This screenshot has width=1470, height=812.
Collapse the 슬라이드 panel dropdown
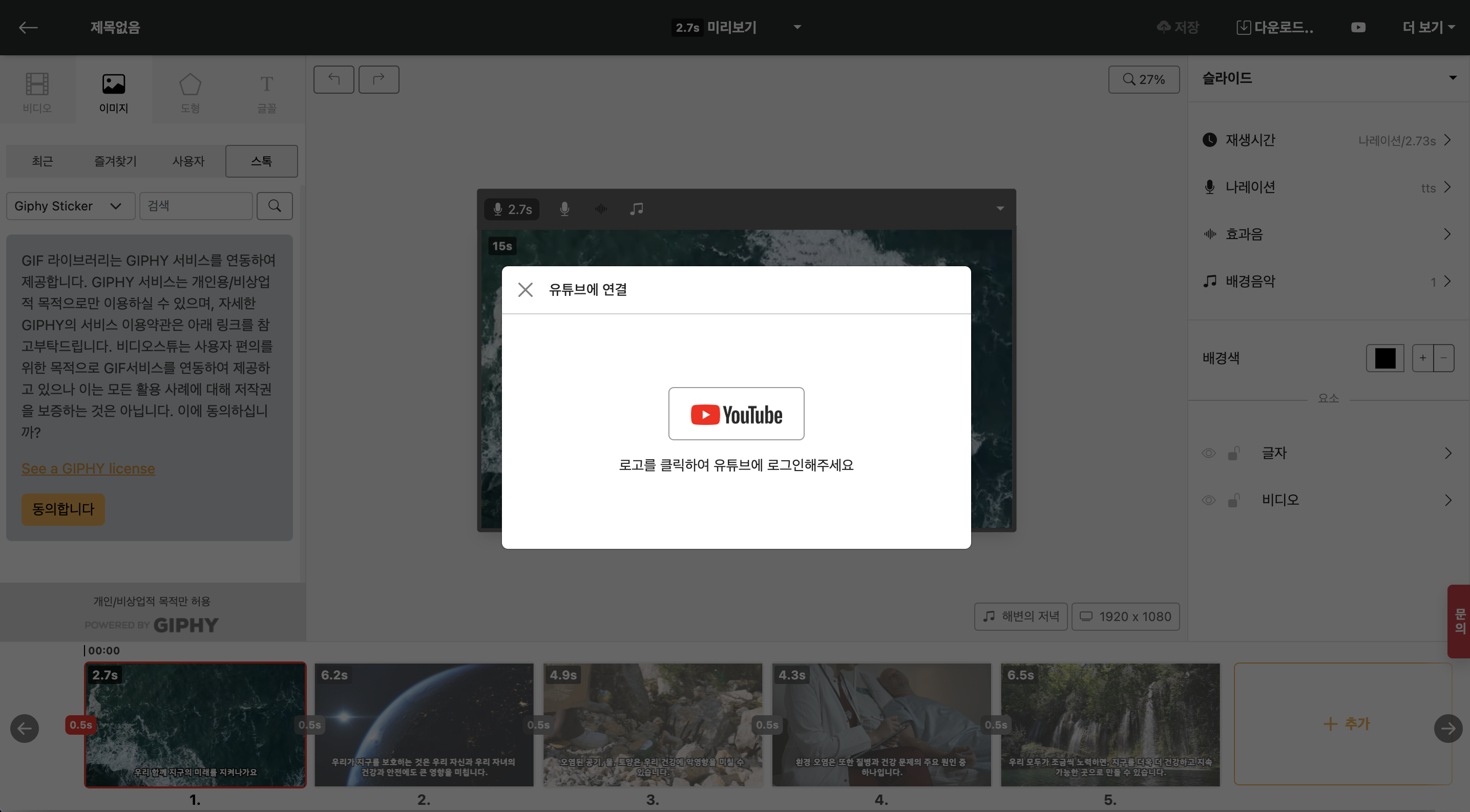[x=1452, y=78]
